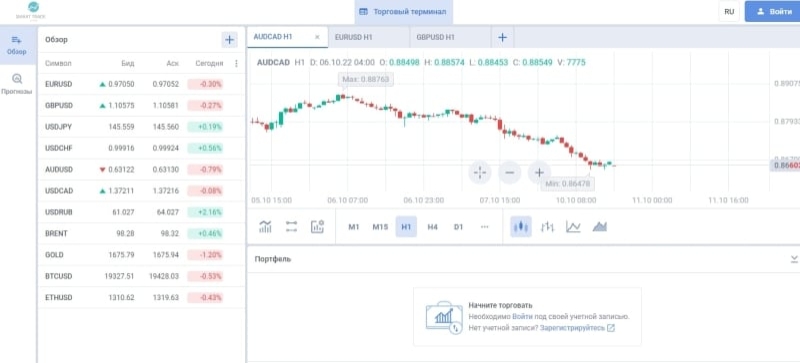This screenshot has height=363, width=800.
Task: Select the USDCAD row
Action: (x=141, y=191)
